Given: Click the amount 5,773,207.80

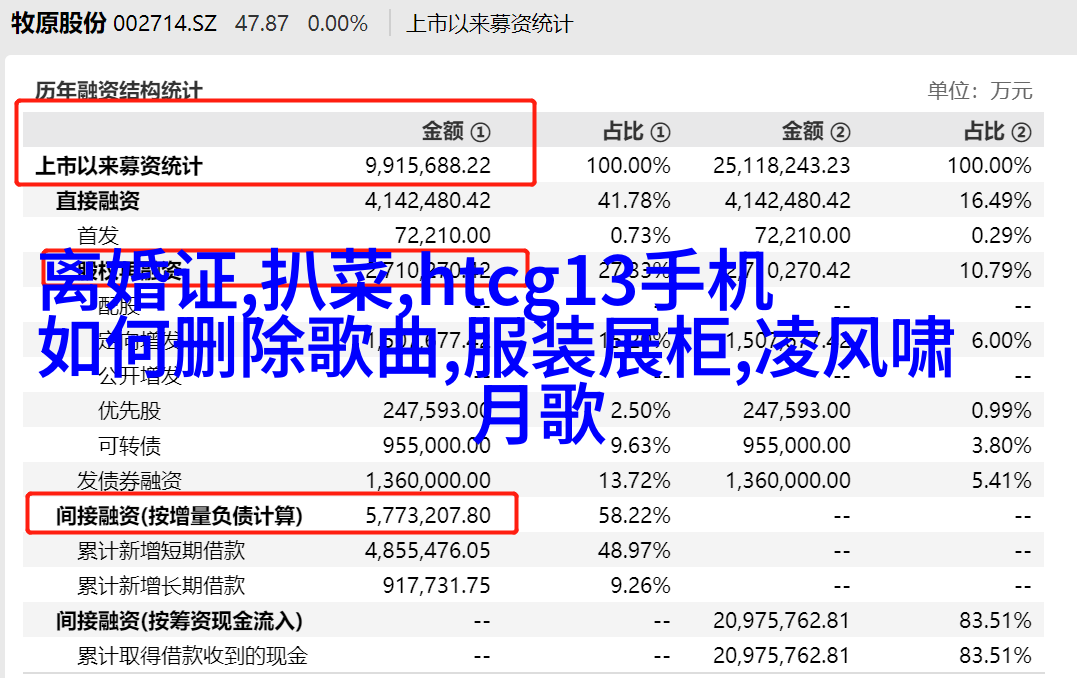Looking at the screenshot, I should (x=428, y=516).
